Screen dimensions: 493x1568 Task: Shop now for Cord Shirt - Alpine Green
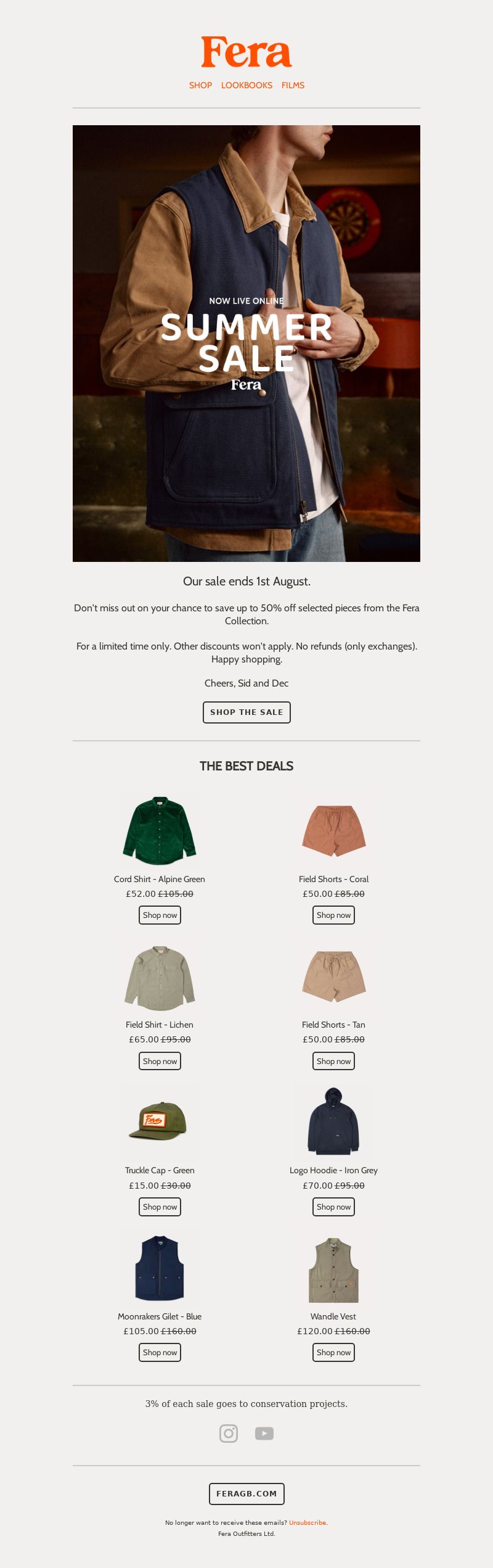pos(160,915)
